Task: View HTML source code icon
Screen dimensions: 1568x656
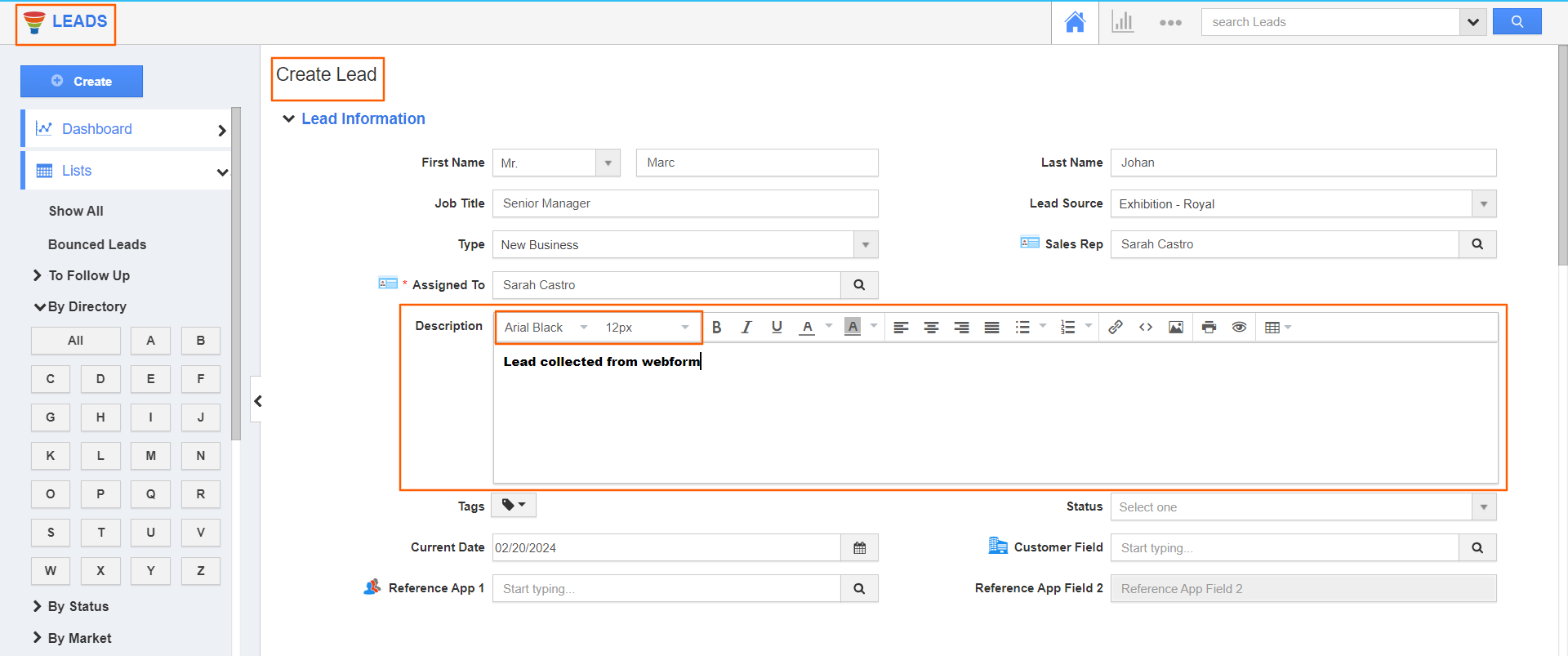Action: [x=1146, y=328]
